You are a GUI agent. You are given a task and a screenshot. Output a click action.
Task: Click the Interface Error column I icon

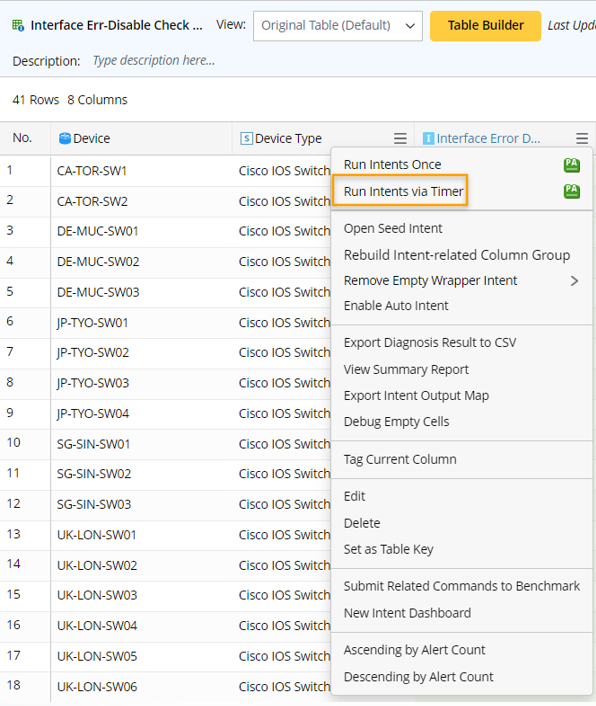coord(428,138)
